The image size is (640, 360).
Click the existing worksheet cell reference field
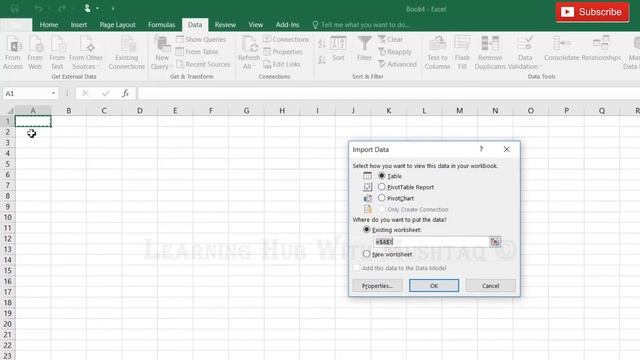(x=431, y=242)
